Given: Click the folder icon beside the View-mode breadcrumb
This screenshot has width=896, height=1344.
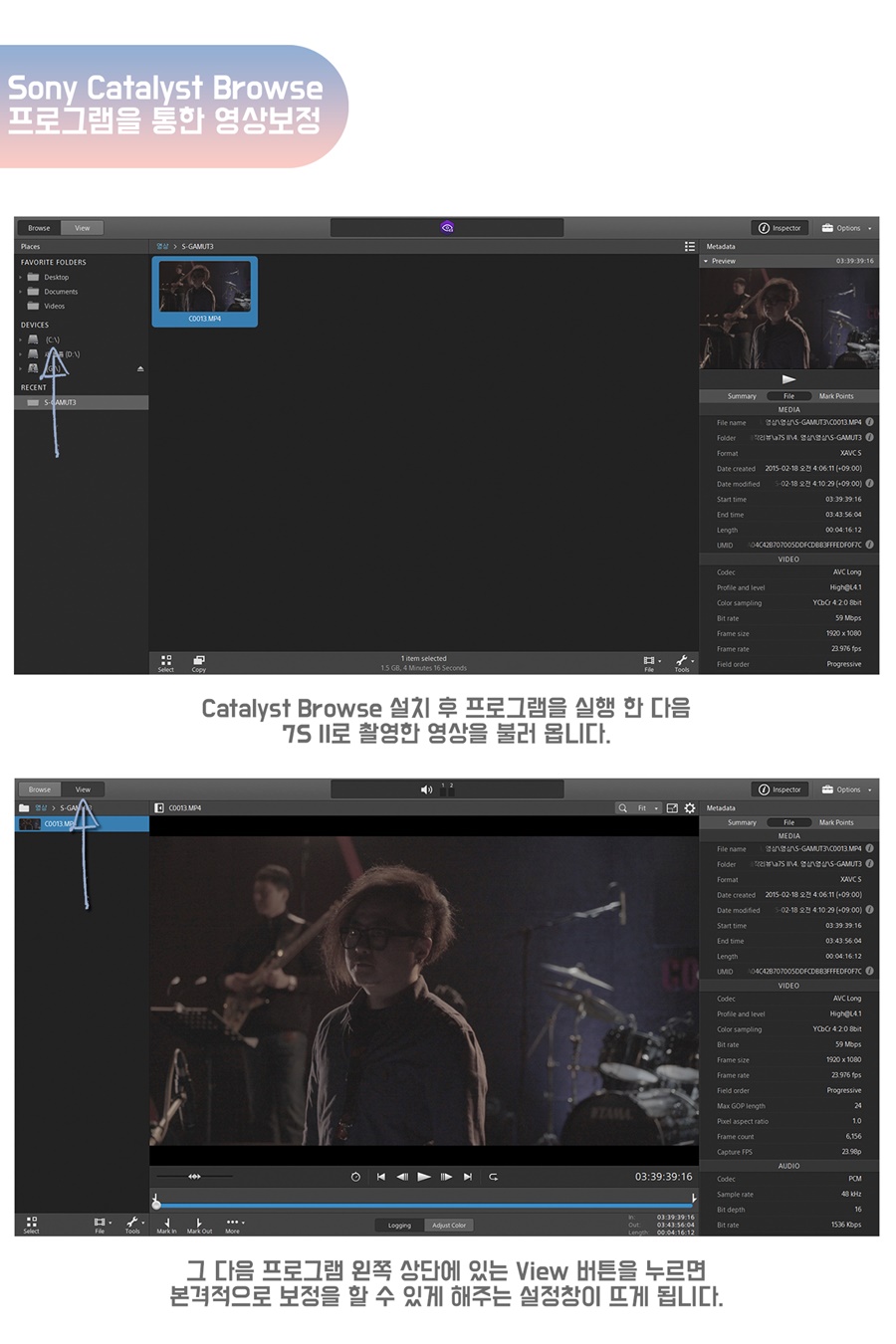Looking at the screenshot, I should pyautogui.click(x=24, y=808).
